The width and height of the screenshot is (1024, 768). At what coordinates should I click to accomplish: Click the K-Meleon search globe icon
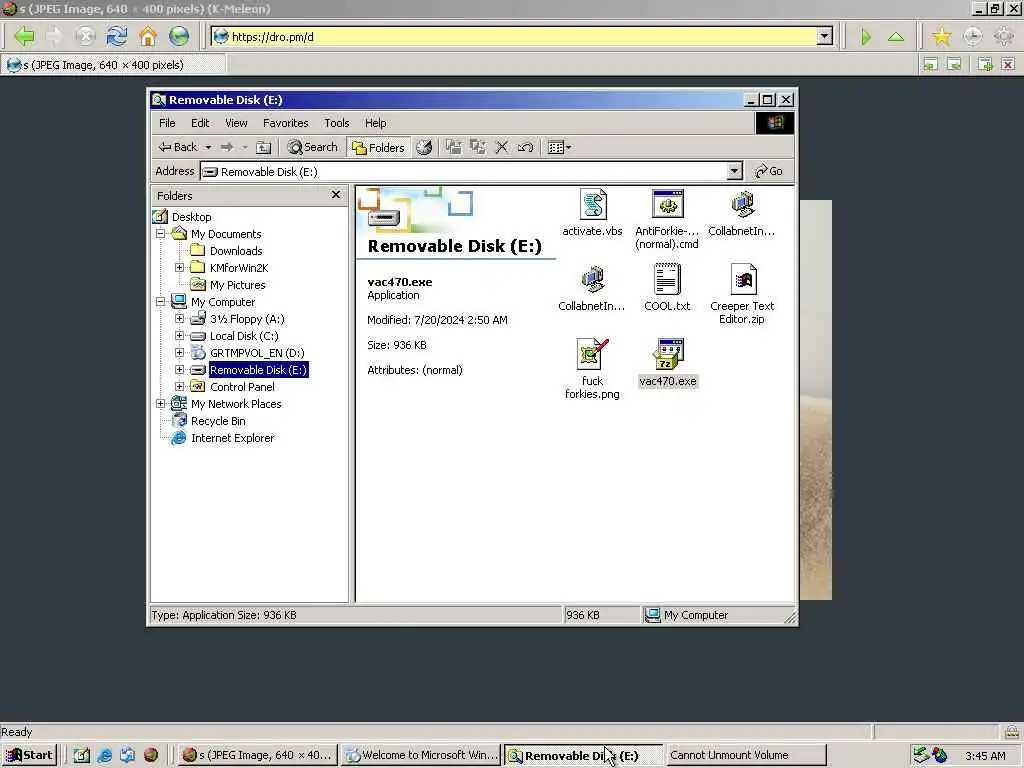click(x=179, y=36)
